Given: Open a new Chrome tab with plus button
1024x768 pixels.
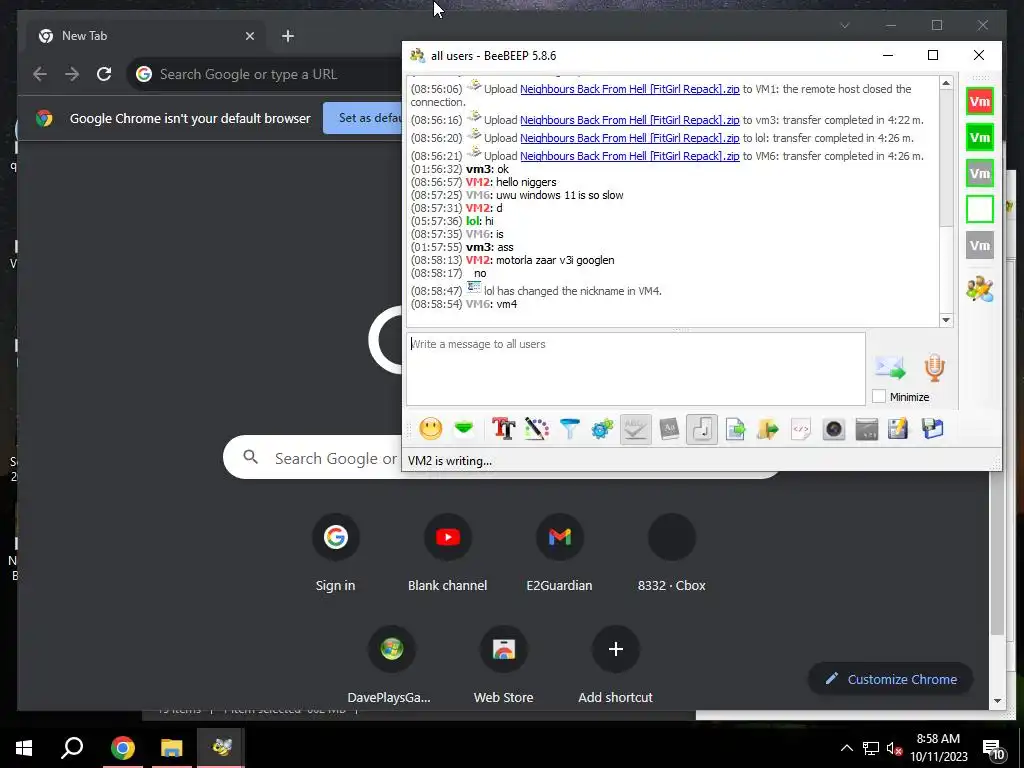Looking at the screenshot, I should [288, 36].
